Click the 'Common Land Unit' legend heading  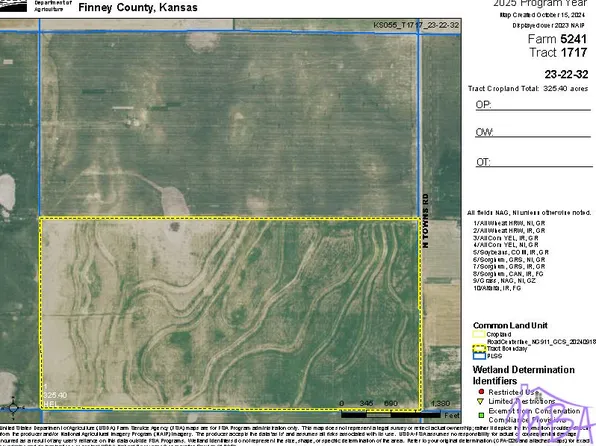point(510,325)
